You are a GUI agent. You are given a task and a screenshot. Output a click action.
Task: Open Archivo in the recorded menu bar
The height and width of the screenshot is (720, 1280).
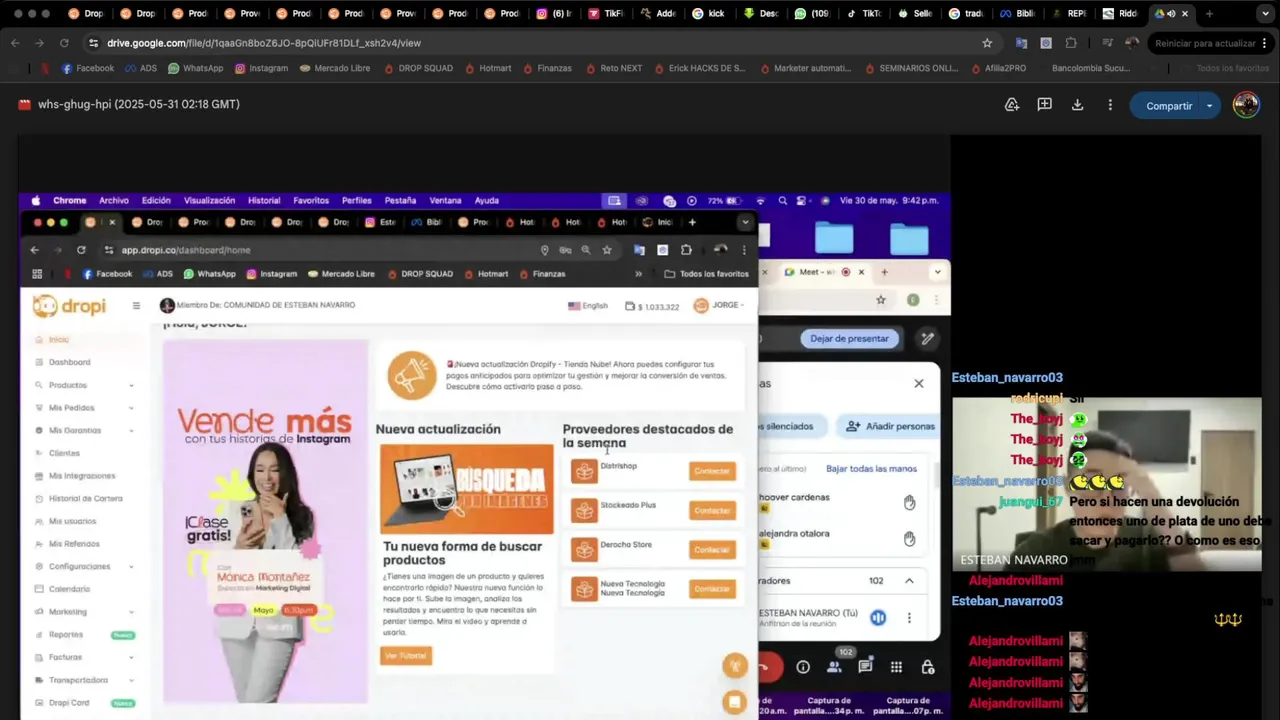[114, 200]
